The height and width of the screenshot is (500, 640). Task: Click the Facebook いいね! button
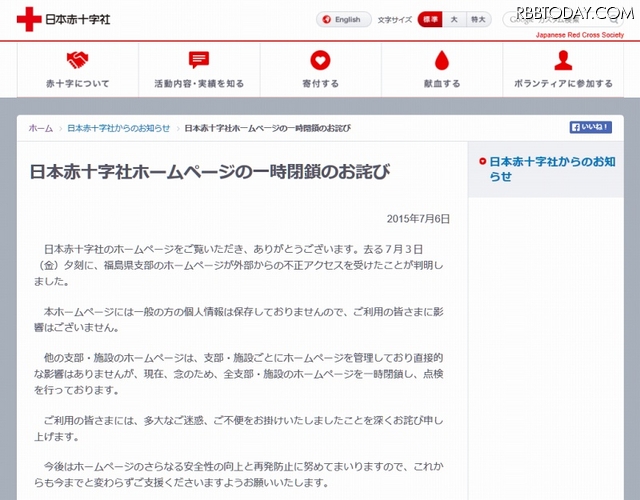pos(591,127)
